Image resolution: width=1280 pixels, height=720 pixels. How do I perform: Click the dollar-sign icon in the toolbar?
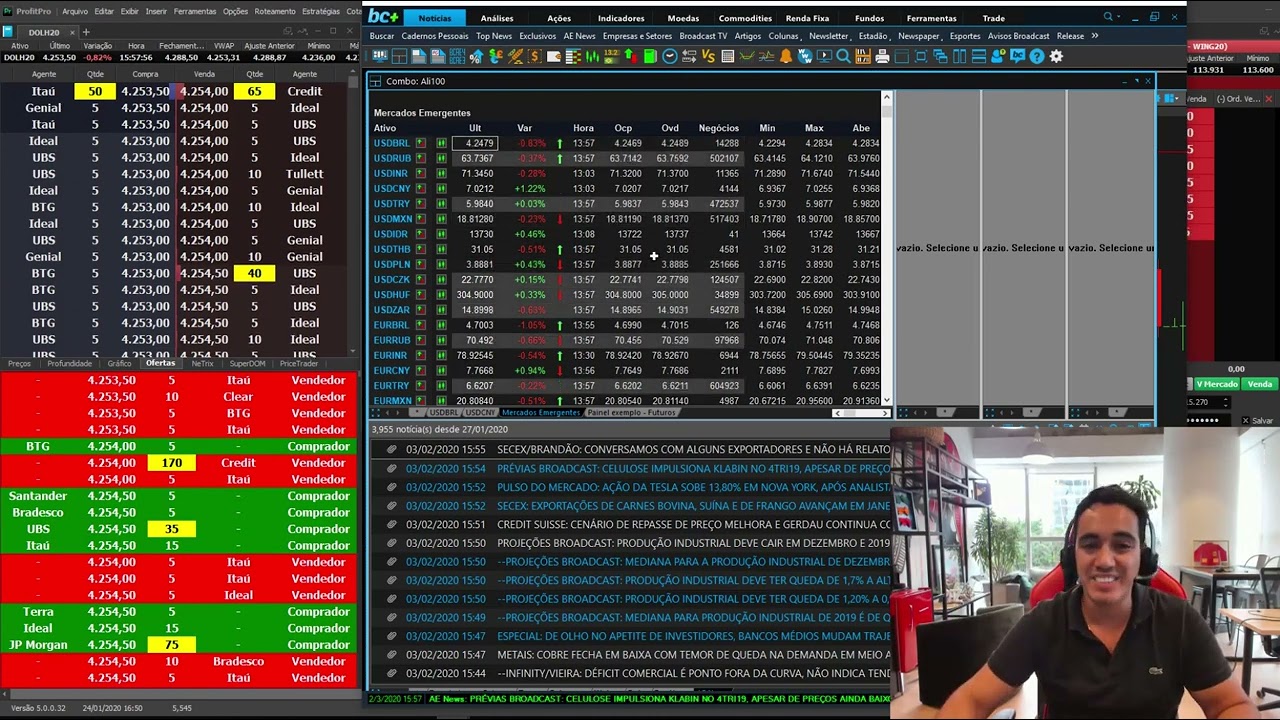(x=535, y=57)
